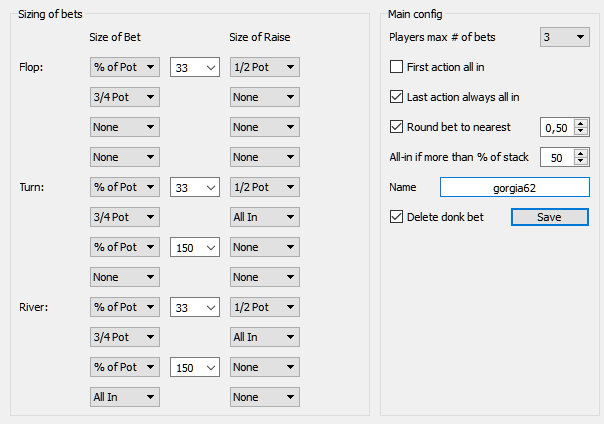This screenshot has width=604, height=424.
Task: Expand the Flop first bet size dropdown
Action: click(x=125, y=67)
